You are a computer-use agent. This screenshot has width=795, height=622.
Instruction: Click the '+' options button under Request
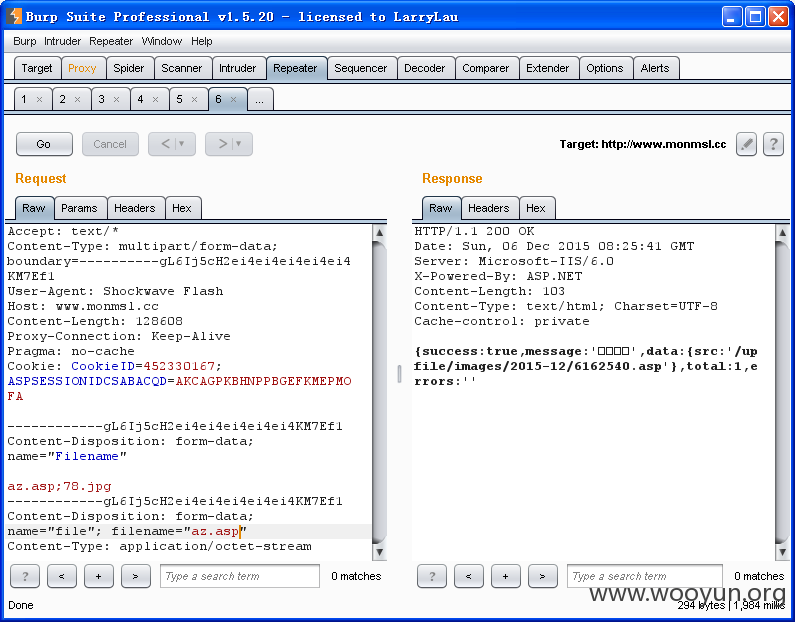[99, 576]
